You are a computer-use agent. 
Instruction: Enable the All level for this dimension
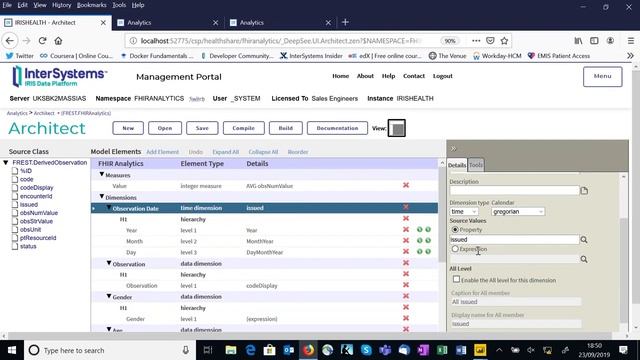[456, 280]
